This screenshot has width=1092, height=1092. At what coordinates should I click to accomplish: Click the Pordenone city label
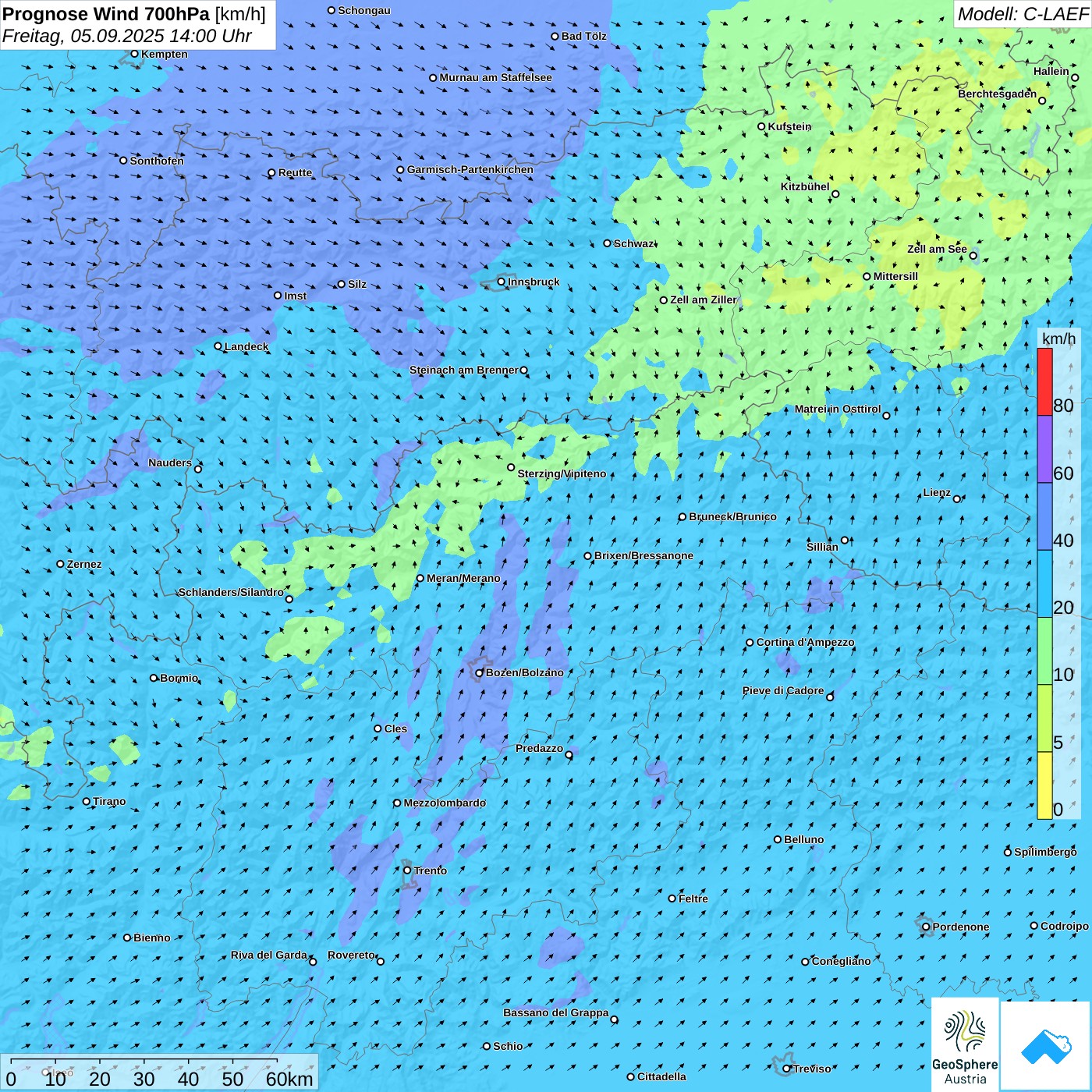point(961,927)
